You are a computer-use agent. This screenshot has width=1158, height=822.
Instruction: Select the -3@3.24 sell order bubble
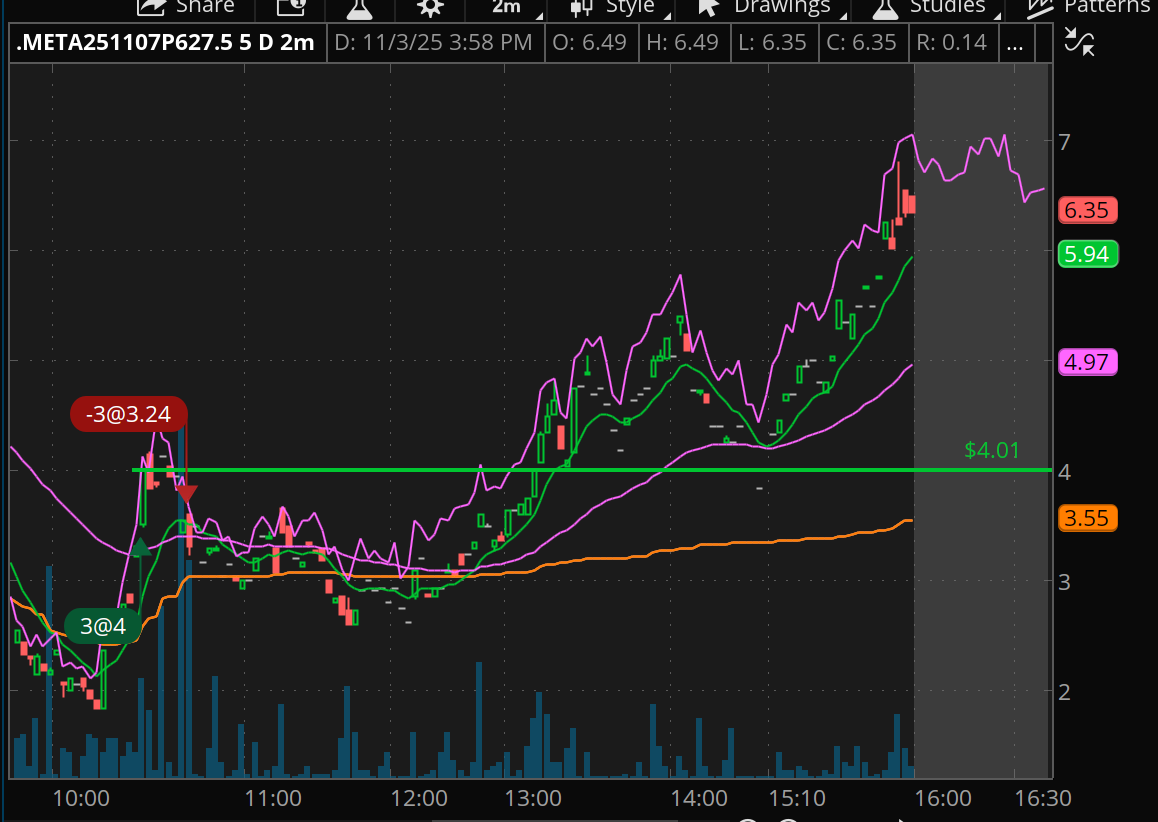129,414
